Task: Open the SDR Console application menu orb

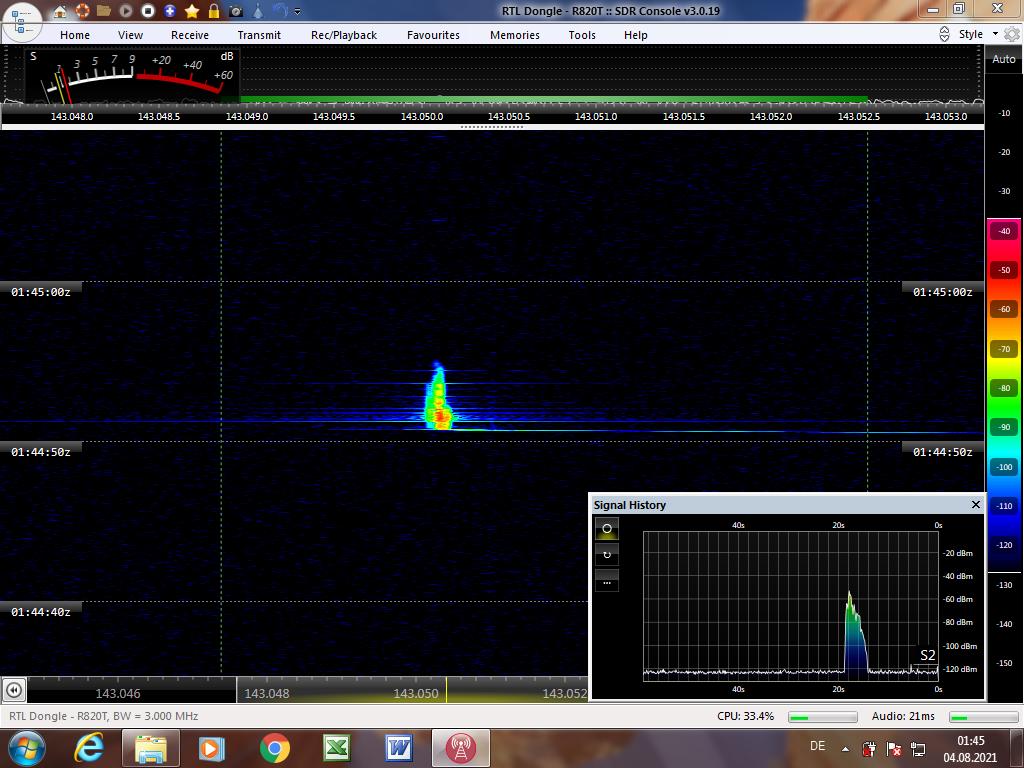Action: [x=22, y=21]
